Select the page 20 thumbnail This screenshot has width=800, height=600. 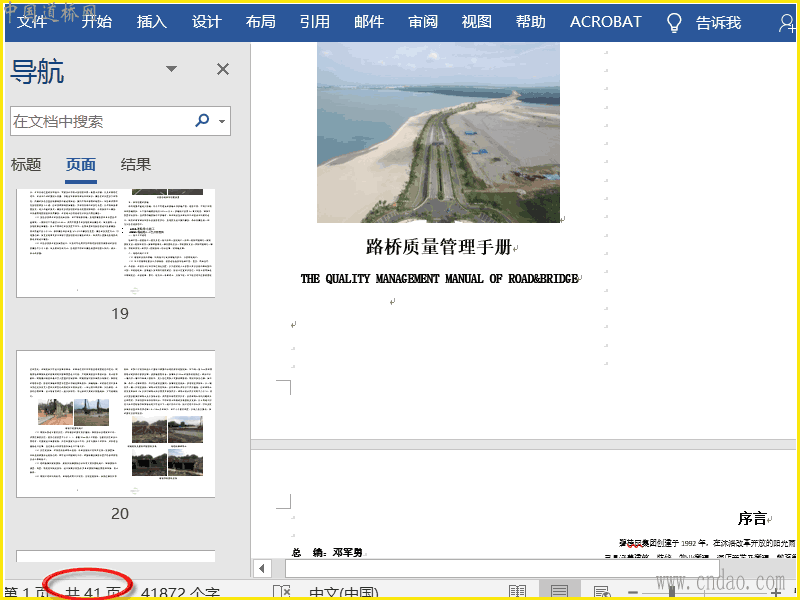[116, 424]
